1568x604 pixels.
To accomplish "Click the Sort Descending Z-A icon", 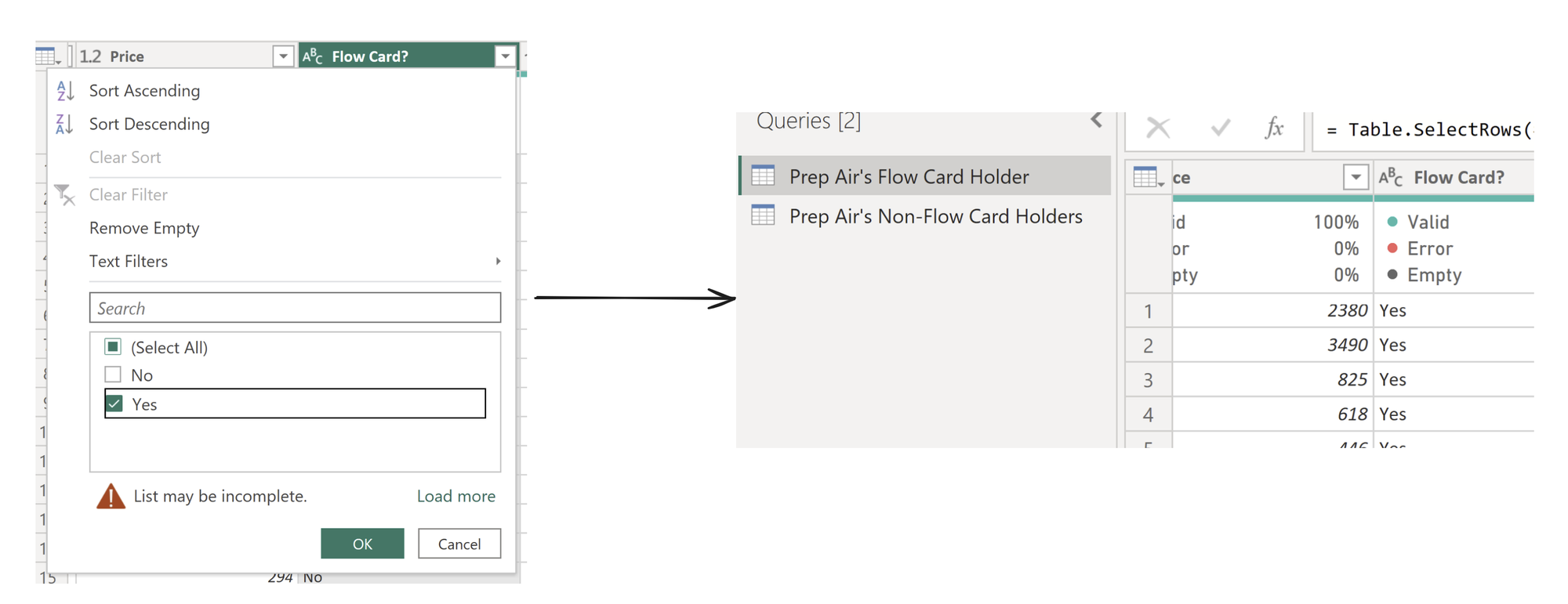I will (65, 124).
